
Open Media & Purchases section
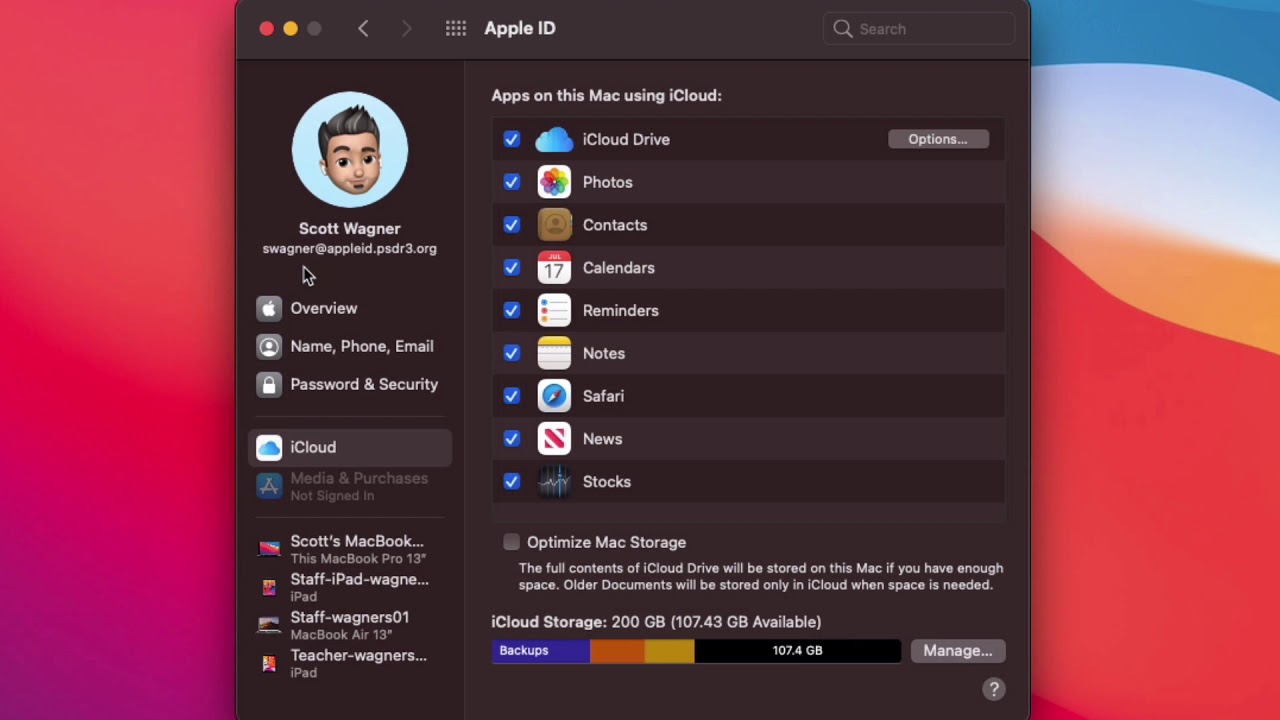(x=349, y=486)
